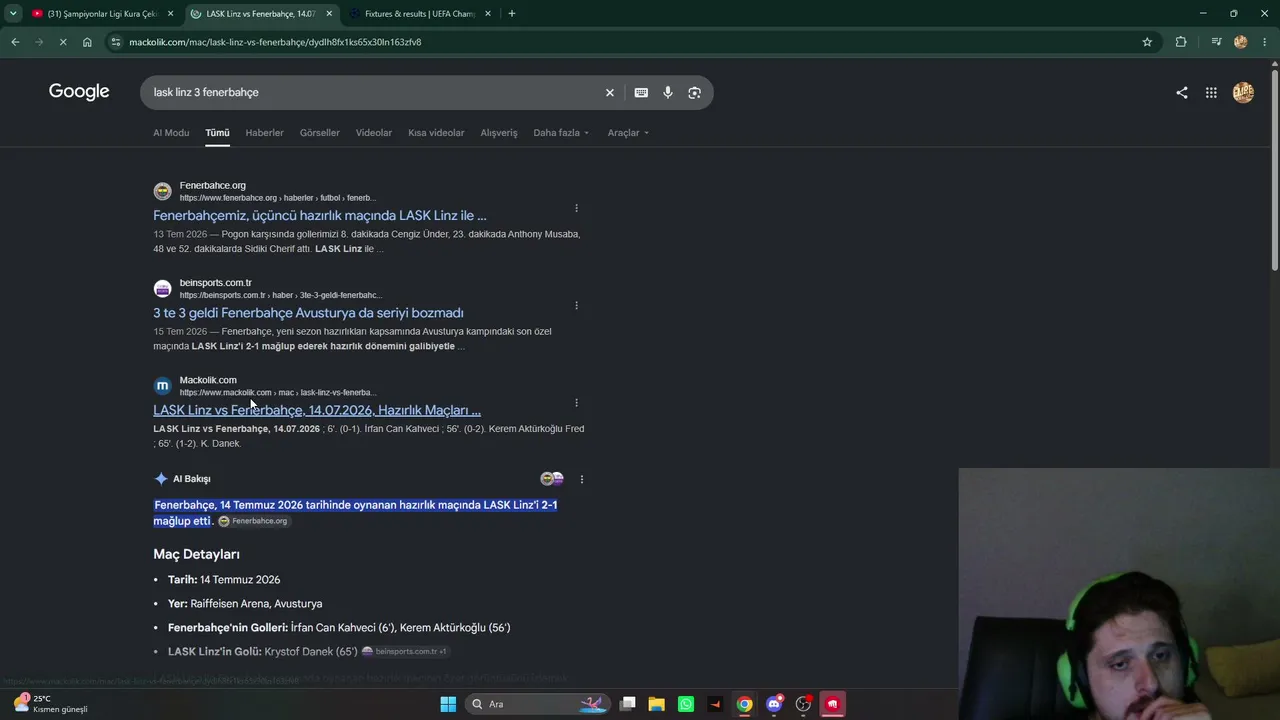Open a new browser tab
Viewport: 1280px width, 720px height.
click(512, 13)
